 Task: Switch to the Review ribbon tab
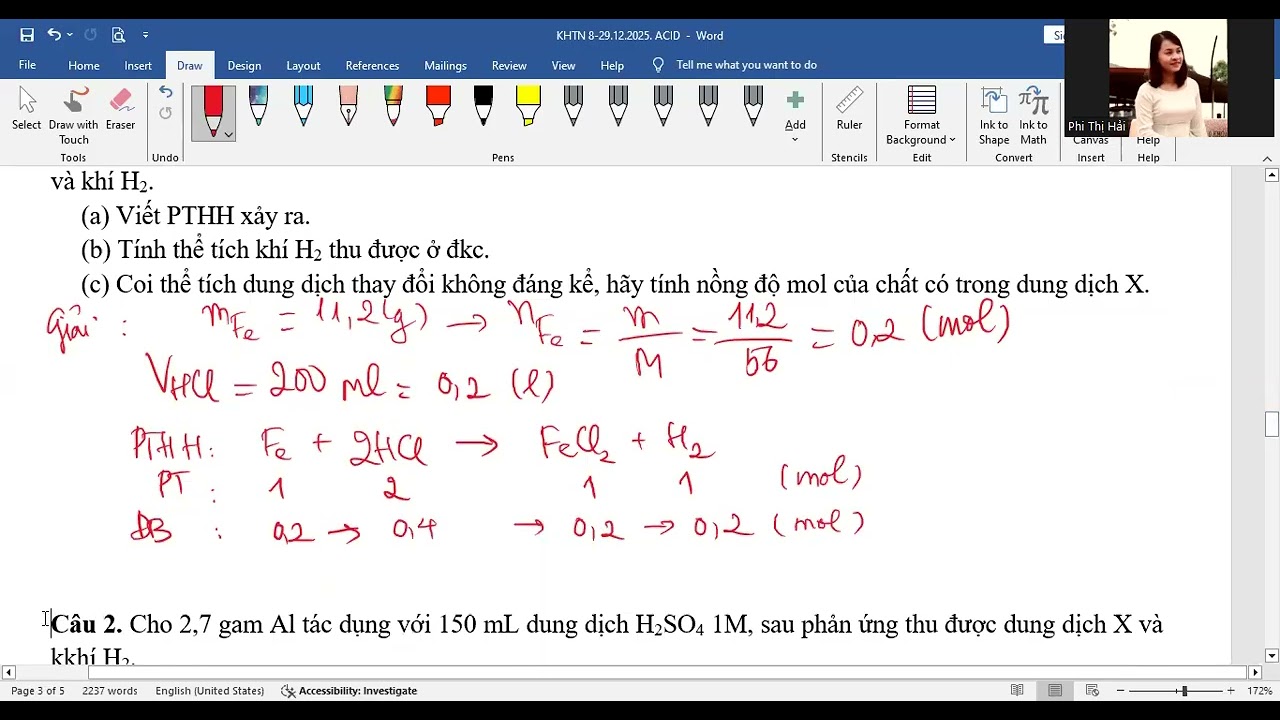pos(509,65)
